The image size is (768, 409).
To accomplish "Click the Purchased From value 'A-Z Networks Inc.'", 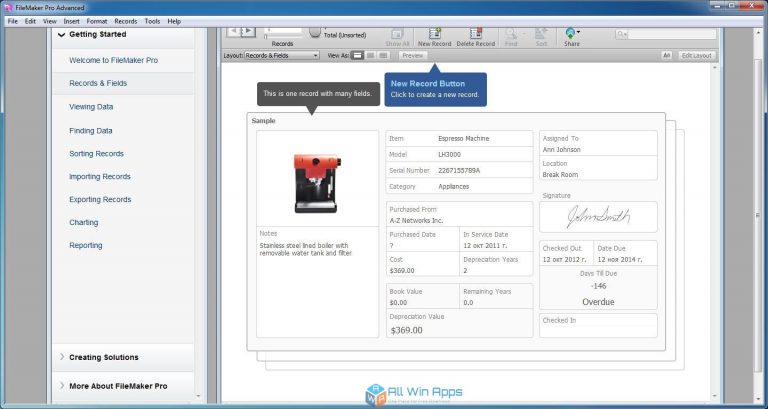I will point(416,220).
